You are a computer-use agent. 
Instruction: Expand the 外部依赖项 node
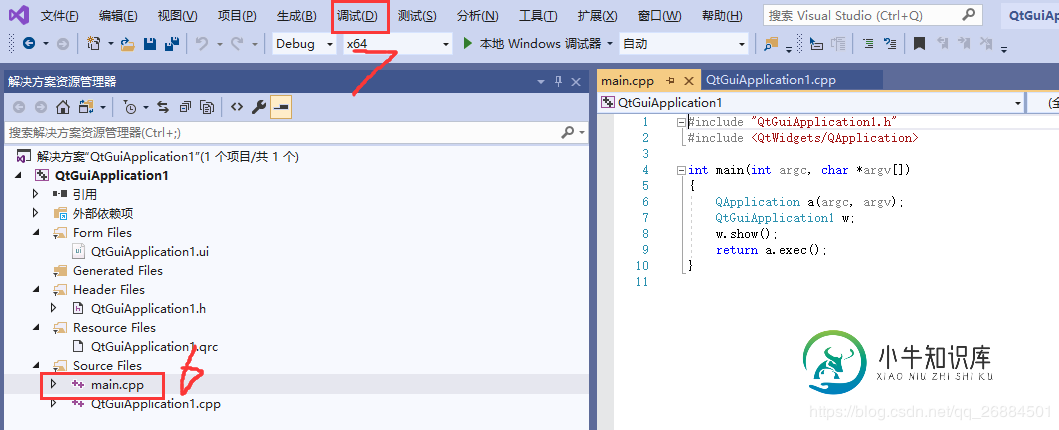tap(36, 213)
